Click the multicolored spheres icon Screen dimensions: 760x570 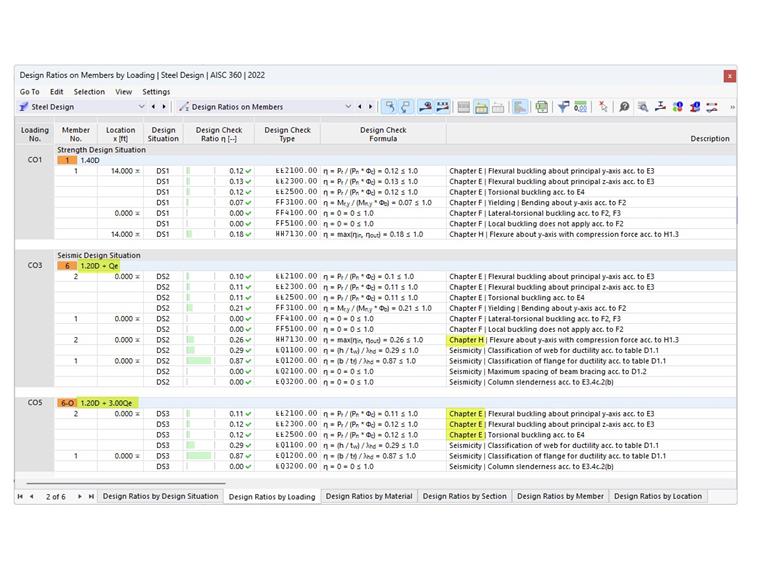tap(677, 107)
